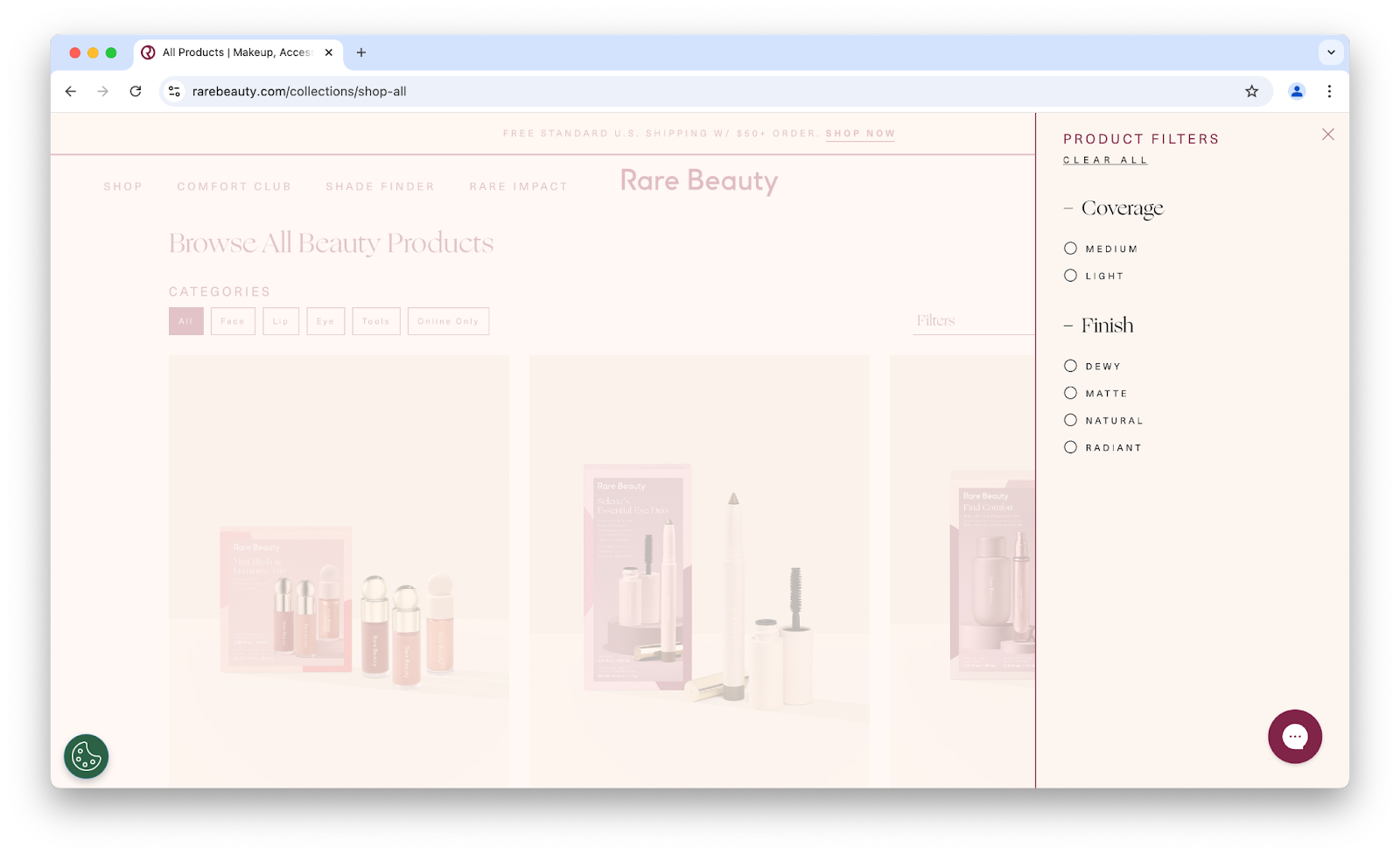The image size is (1400, 855).
Task: View site information icon in address bar
Action: [174, 91]
